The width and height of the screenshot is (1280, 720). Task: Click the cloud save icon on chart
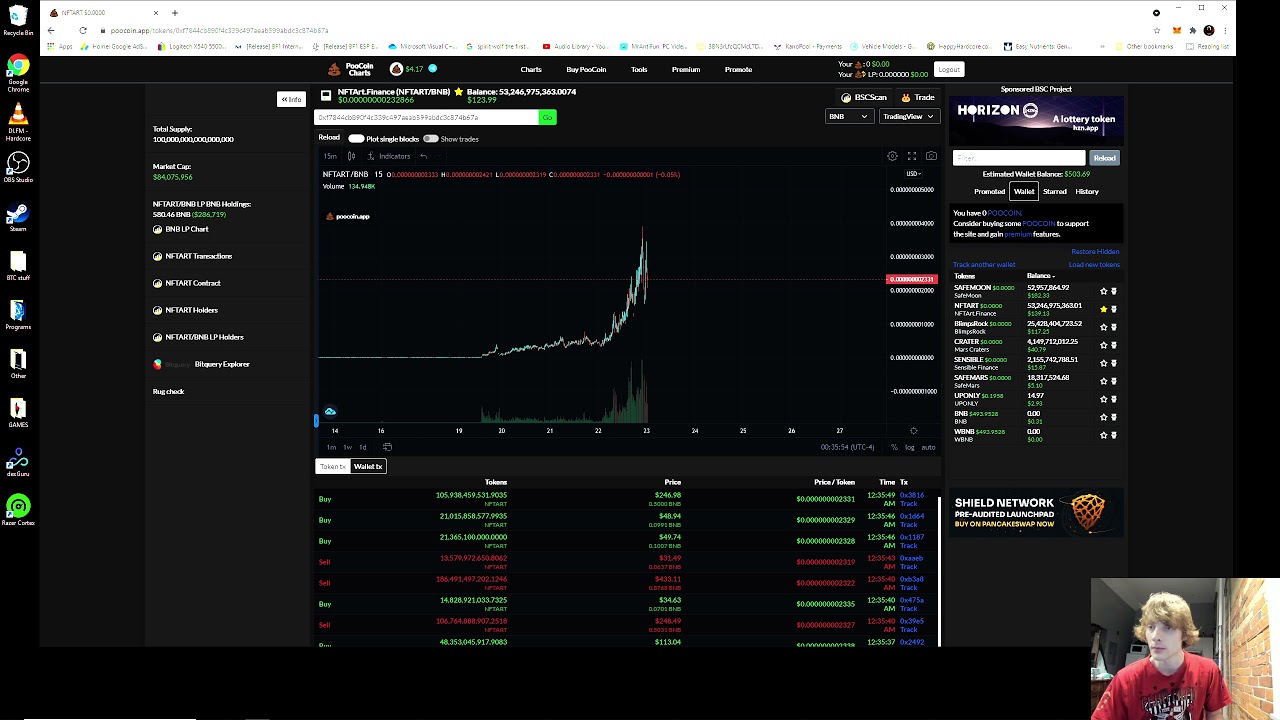[x=330, y=411]
